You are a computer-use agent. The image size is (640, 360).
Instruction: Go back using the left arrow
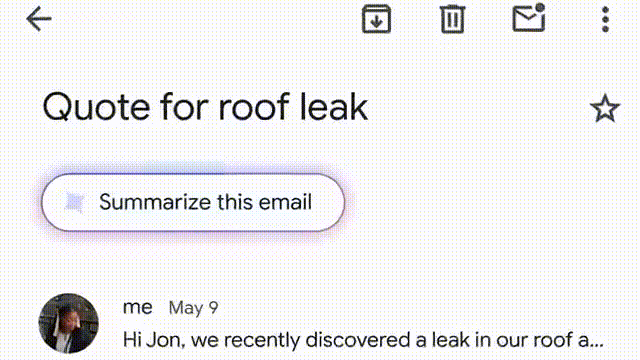click(39, 19)
